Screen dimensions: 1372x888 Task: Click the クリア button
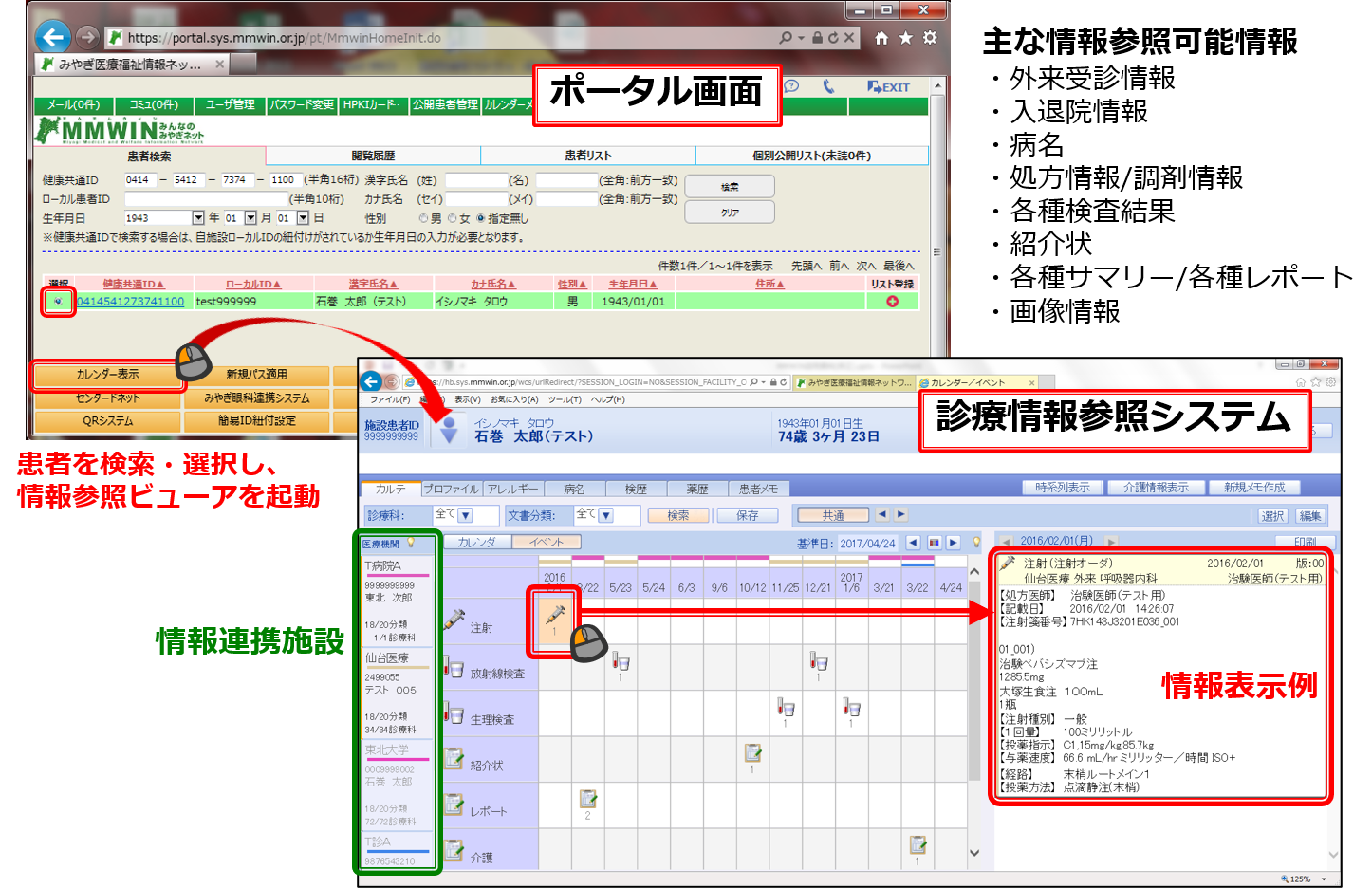(x=730, y=213)
